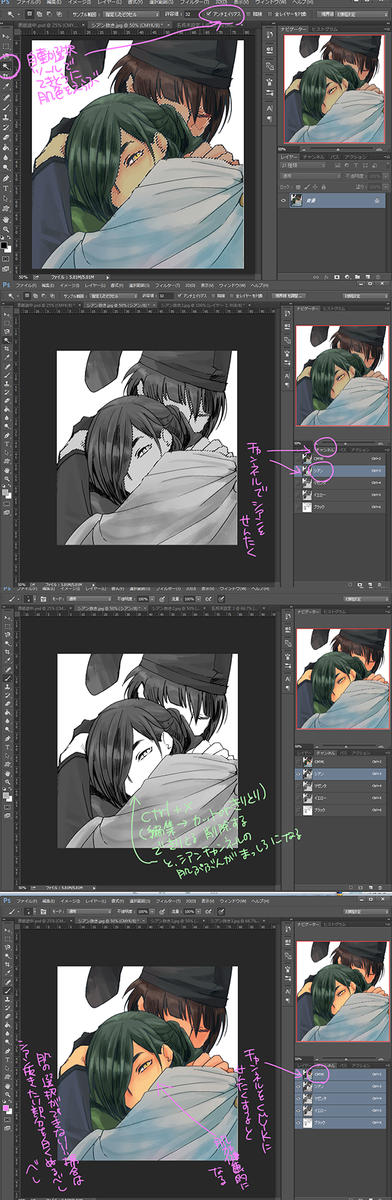Select the Rectangular Marquee tool in the top screenshot

pos(7,46)
